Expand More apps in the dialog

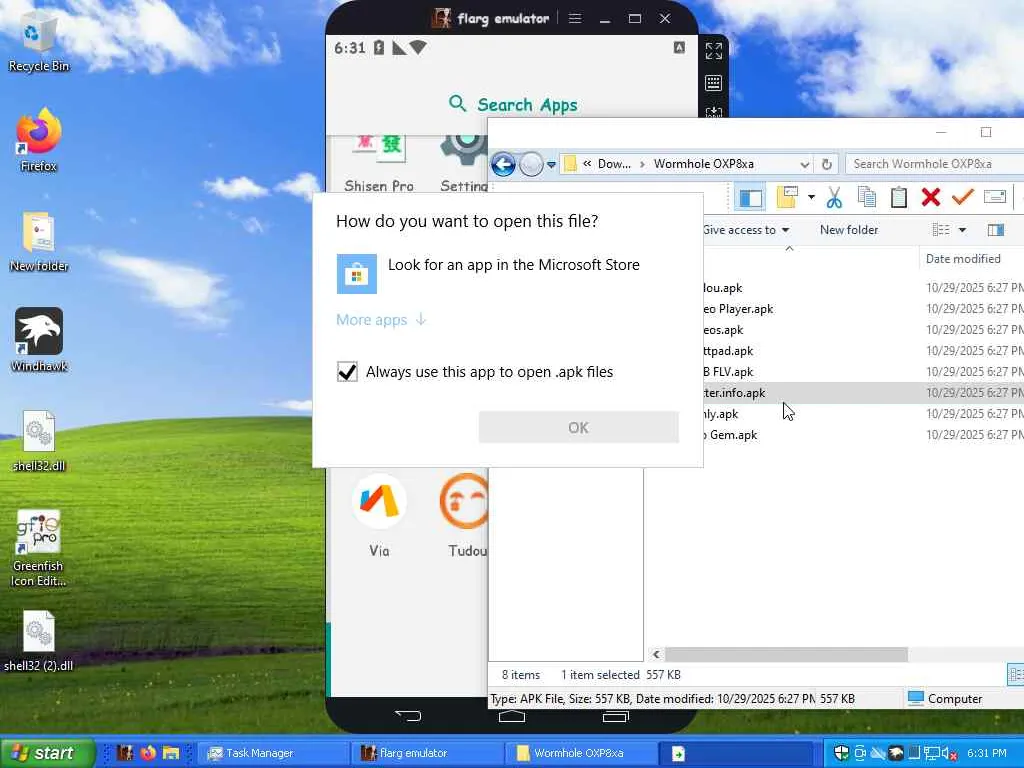click(x=381, y=320)
